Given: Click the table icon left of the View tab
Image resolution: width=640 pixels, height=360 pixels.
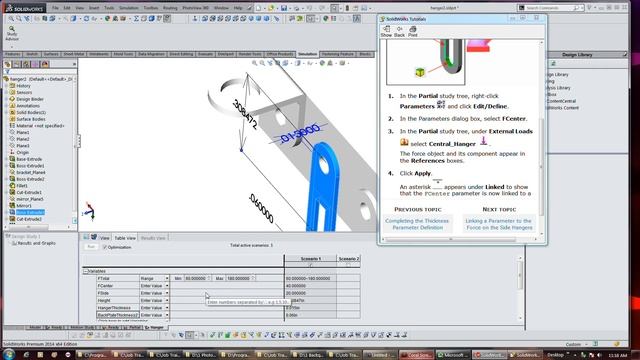Looking at the screenshot, I should pyautogui.click(x=87, y=237).
